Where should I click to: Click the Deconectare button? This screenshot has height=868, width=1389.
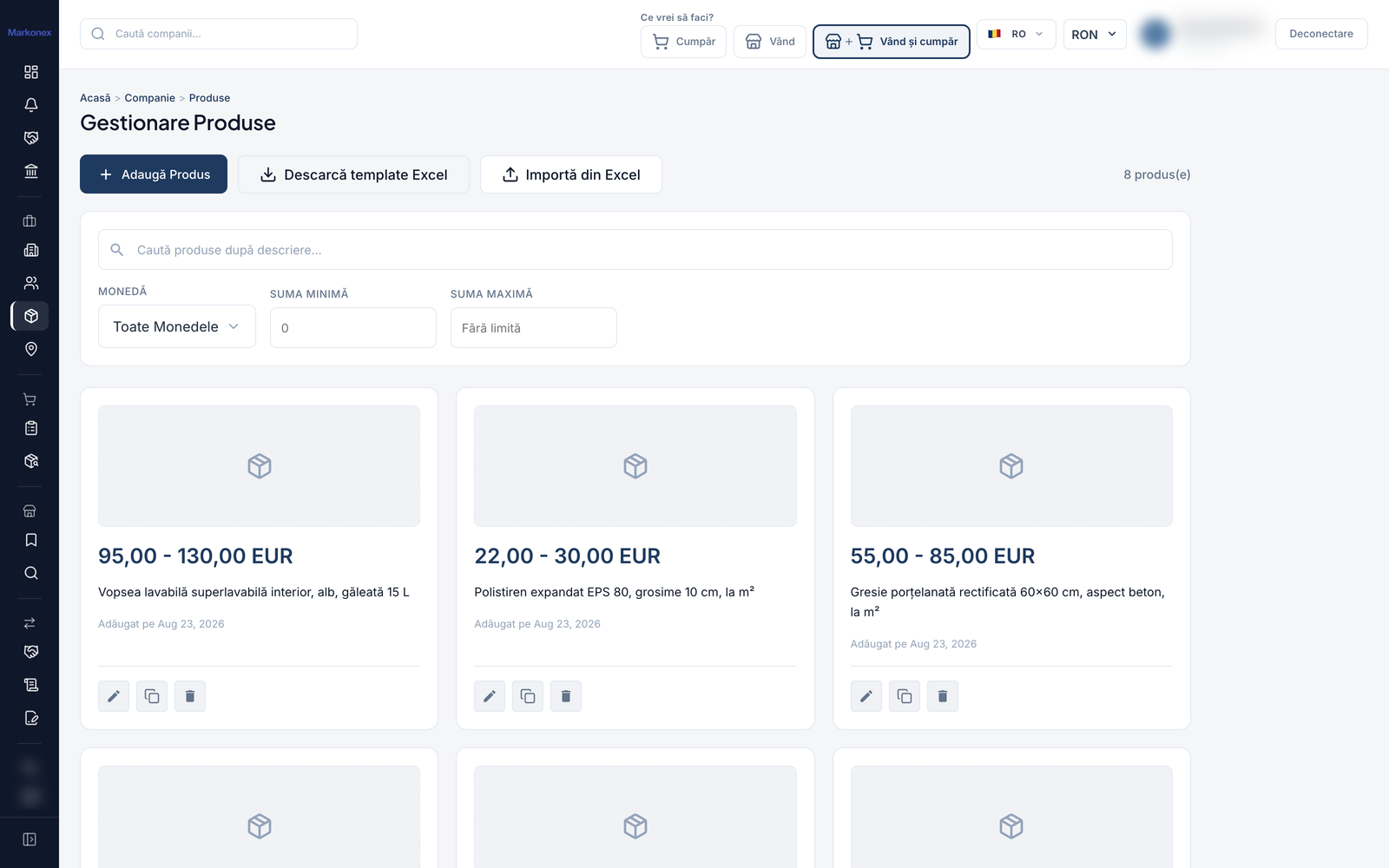pyautogui.click(x=1321, y=34)
